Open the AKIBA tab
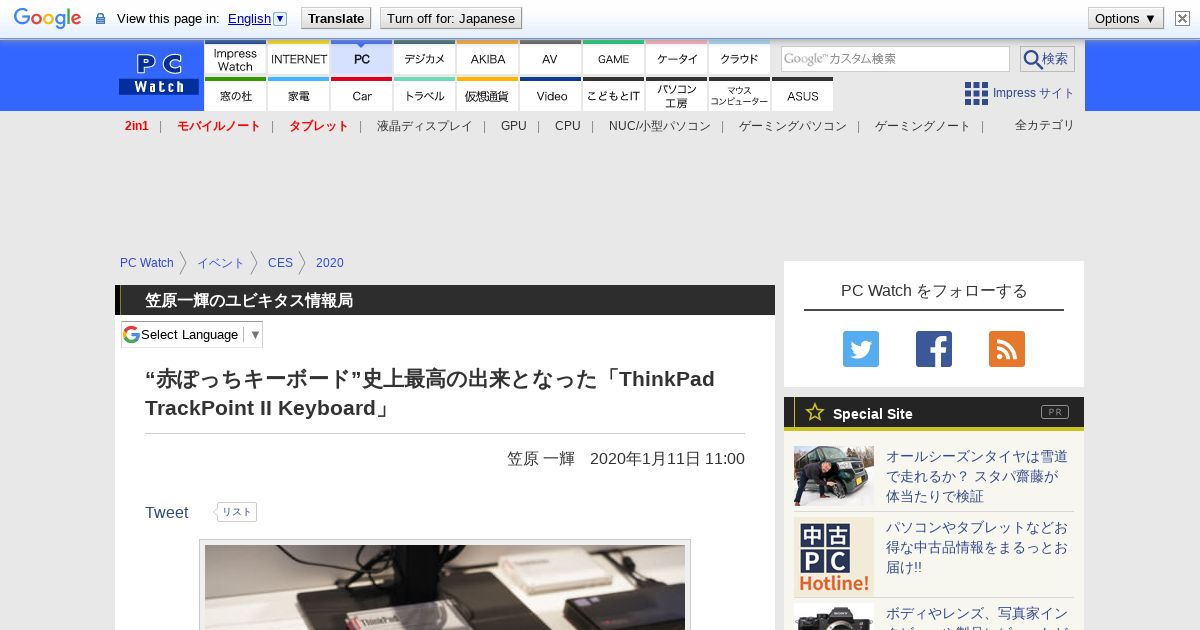The width and height of the screenshot is (1200, 630). click(x=488, y=59)
